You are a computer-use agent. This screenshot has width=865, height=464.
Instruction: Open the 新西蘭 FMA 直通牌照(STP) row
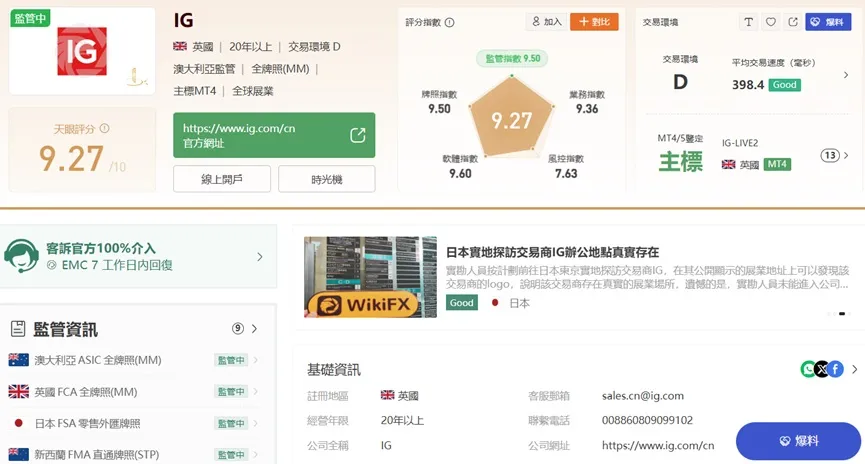[x=134, y=455]
